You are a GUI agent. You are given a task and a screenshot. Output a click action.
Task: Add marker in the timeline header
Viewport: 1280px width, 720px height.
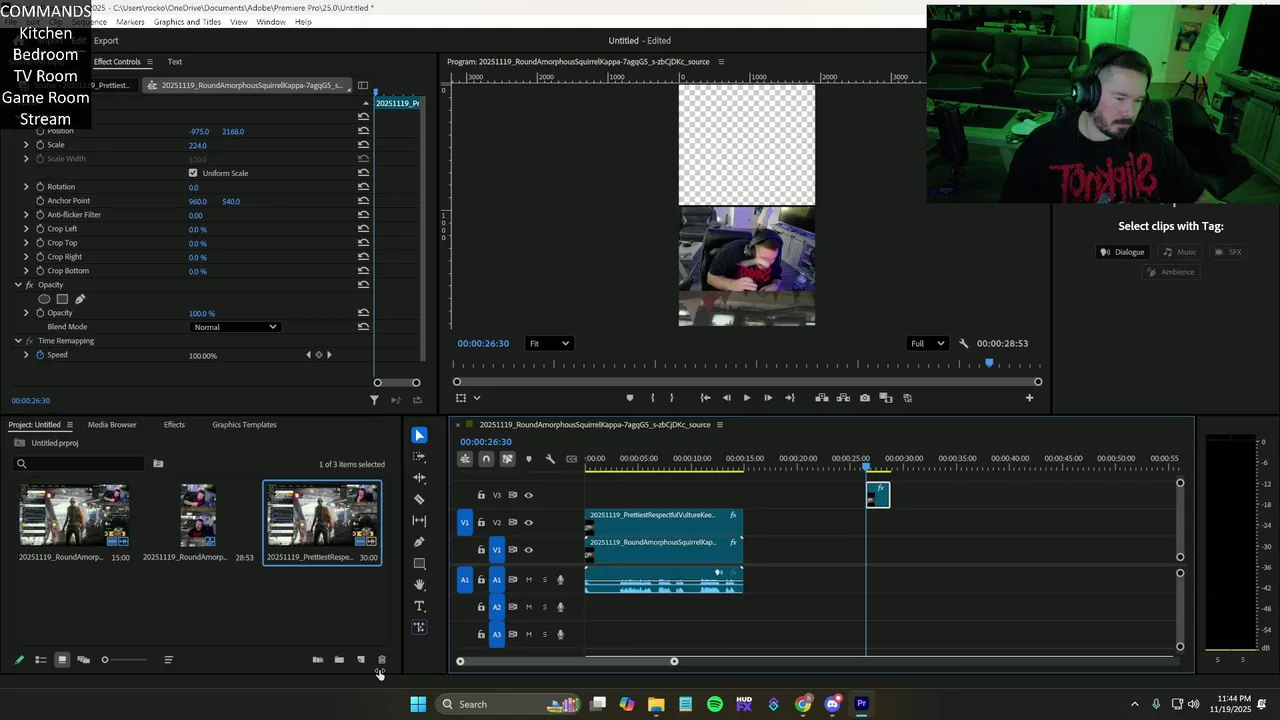(529, 459)
